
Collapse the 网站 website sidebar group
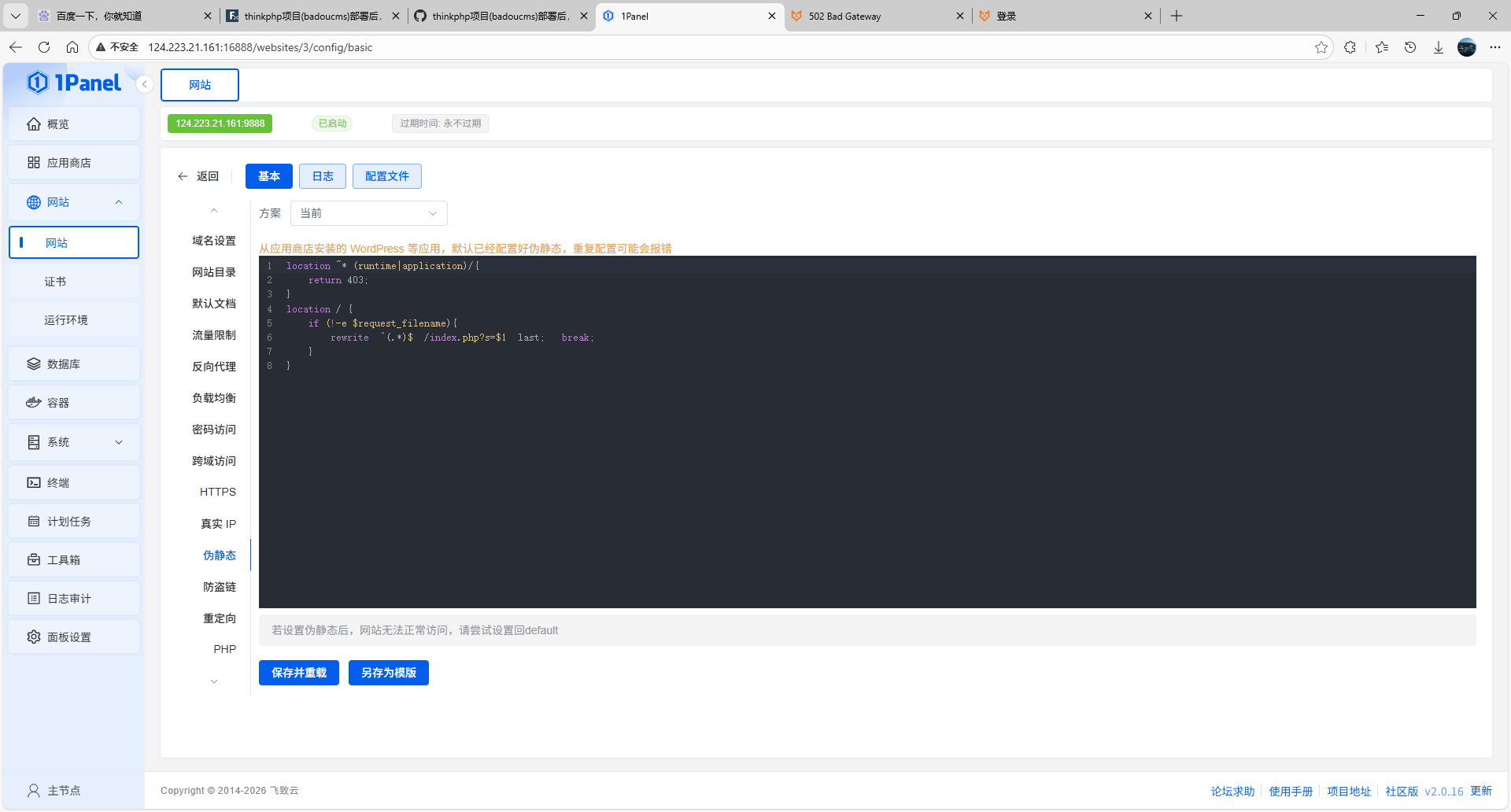click(119, 202)
